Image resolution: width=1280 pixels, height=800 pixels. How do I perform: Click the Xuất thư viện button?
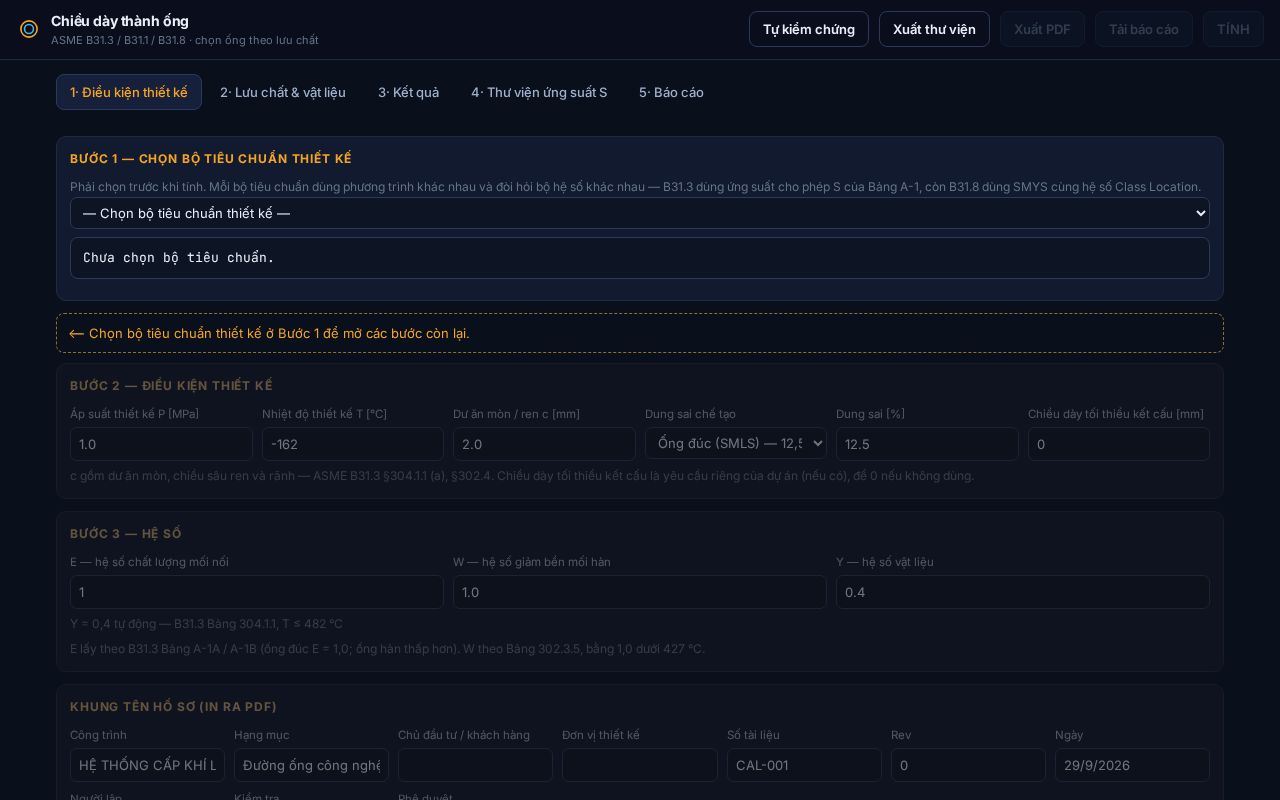point(934,29)
